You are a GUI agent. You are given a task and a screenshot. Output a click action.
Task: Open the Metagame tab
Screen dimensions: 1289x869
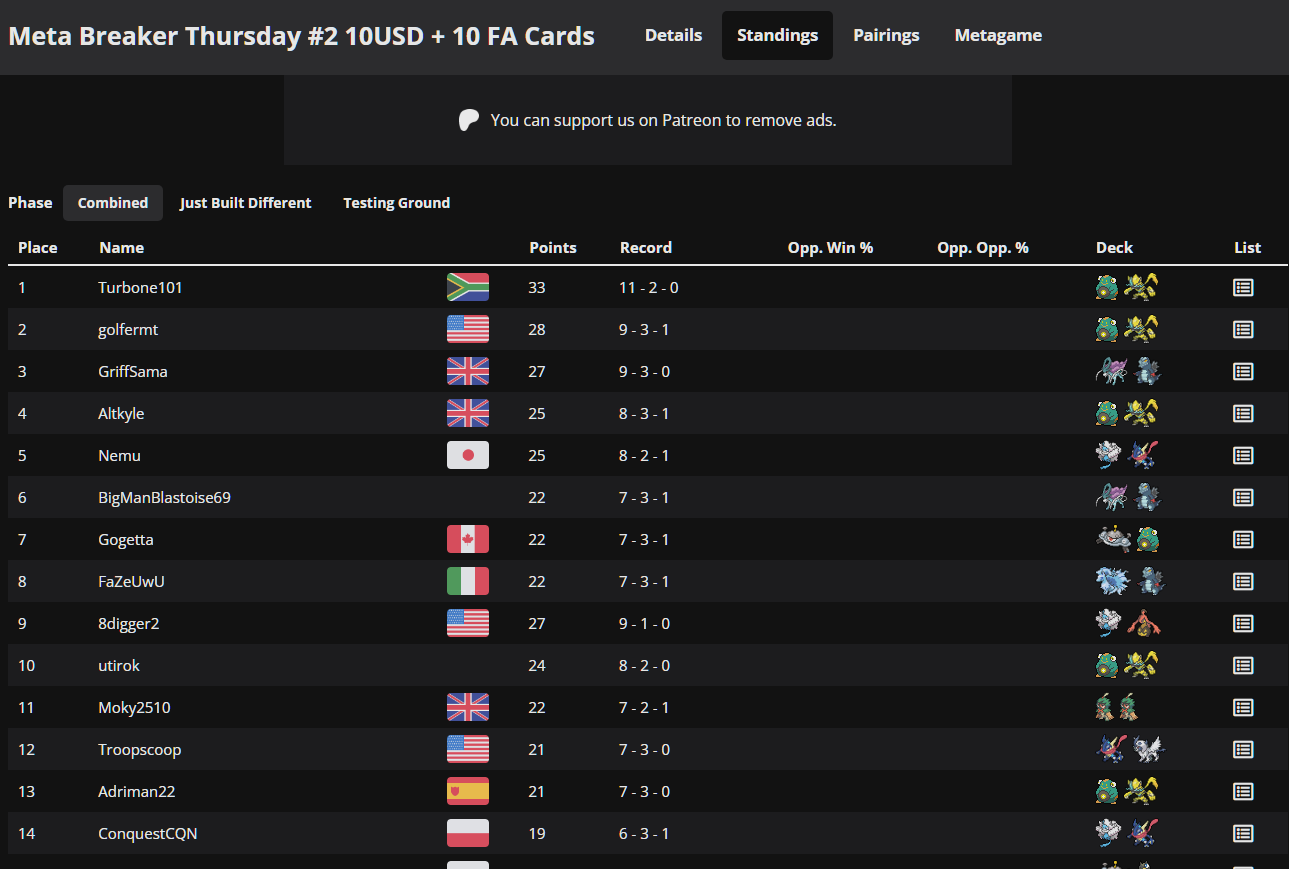(998, 35)
